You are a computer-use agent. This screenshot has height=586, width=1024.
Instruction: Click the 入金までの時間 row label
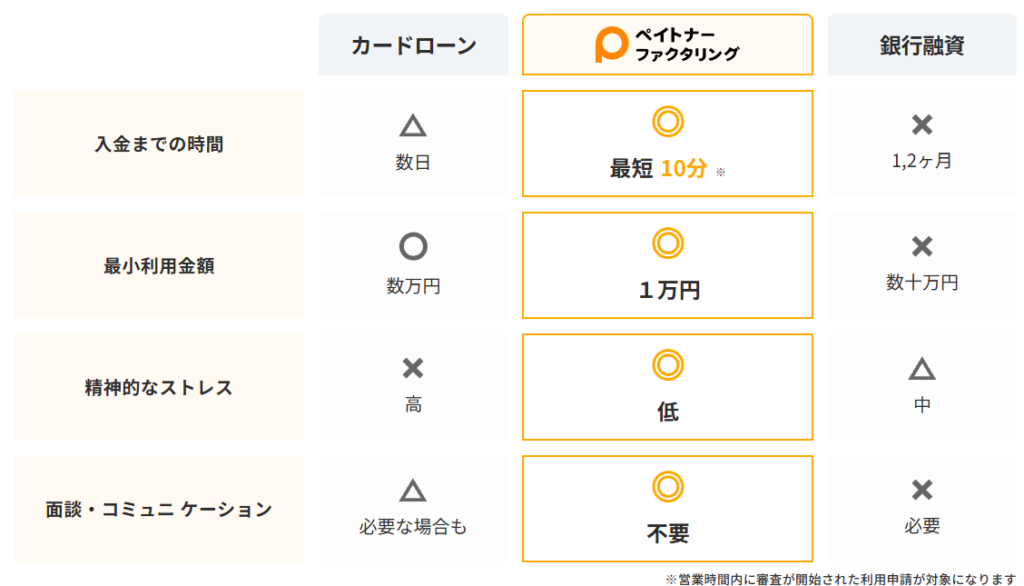159,144
